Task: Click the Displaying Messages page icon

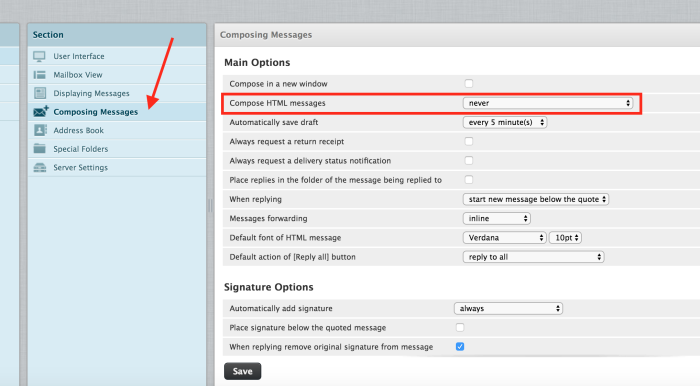Action: click(x=40, y=93)
